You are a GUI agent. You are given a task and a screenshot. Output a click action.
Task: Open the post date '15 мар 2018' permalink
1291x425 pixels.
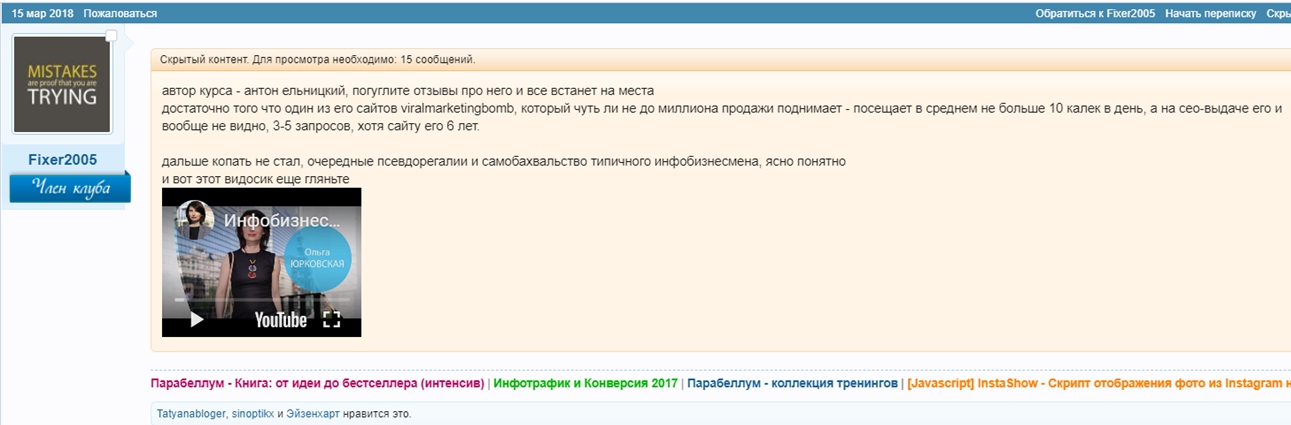(x=42, y=13)
